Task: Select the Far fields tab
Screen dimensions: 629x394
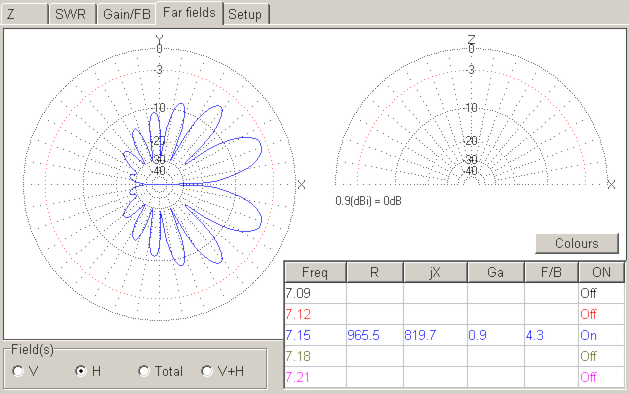Action: (x=189, y=13)
